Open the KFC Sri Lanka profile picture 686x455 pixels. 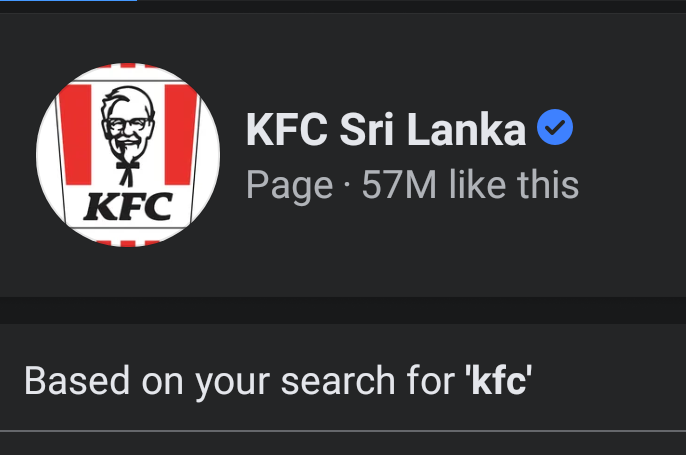pos(128,155)
